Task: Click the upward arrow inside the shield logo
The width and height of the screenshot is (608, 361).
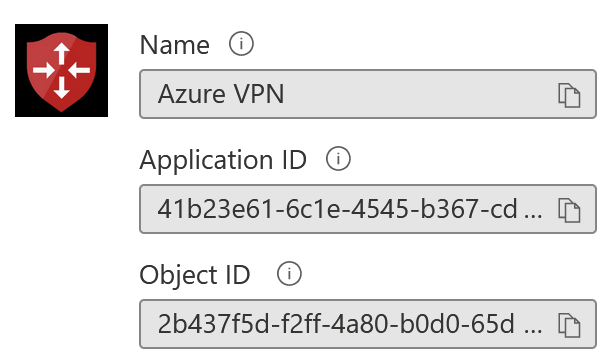Action: click(61, 54)
